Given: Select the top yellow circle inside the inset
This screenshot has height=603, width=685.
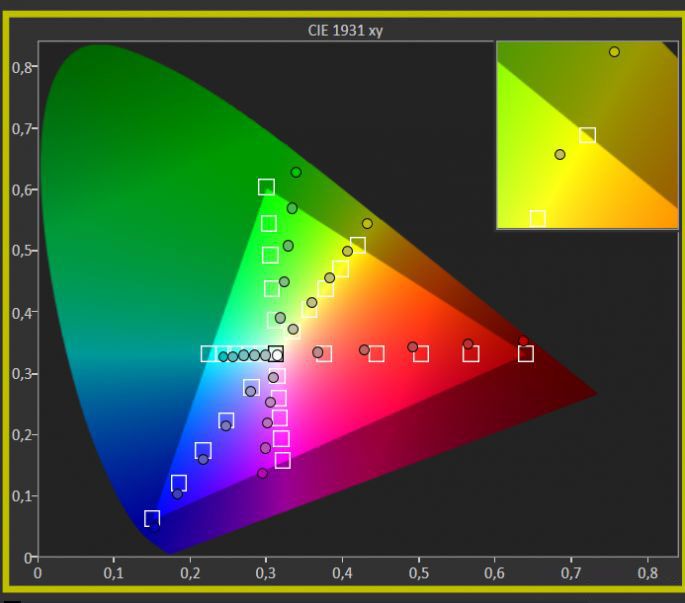Looking at the screenshot, I should [x=614, y=52].
